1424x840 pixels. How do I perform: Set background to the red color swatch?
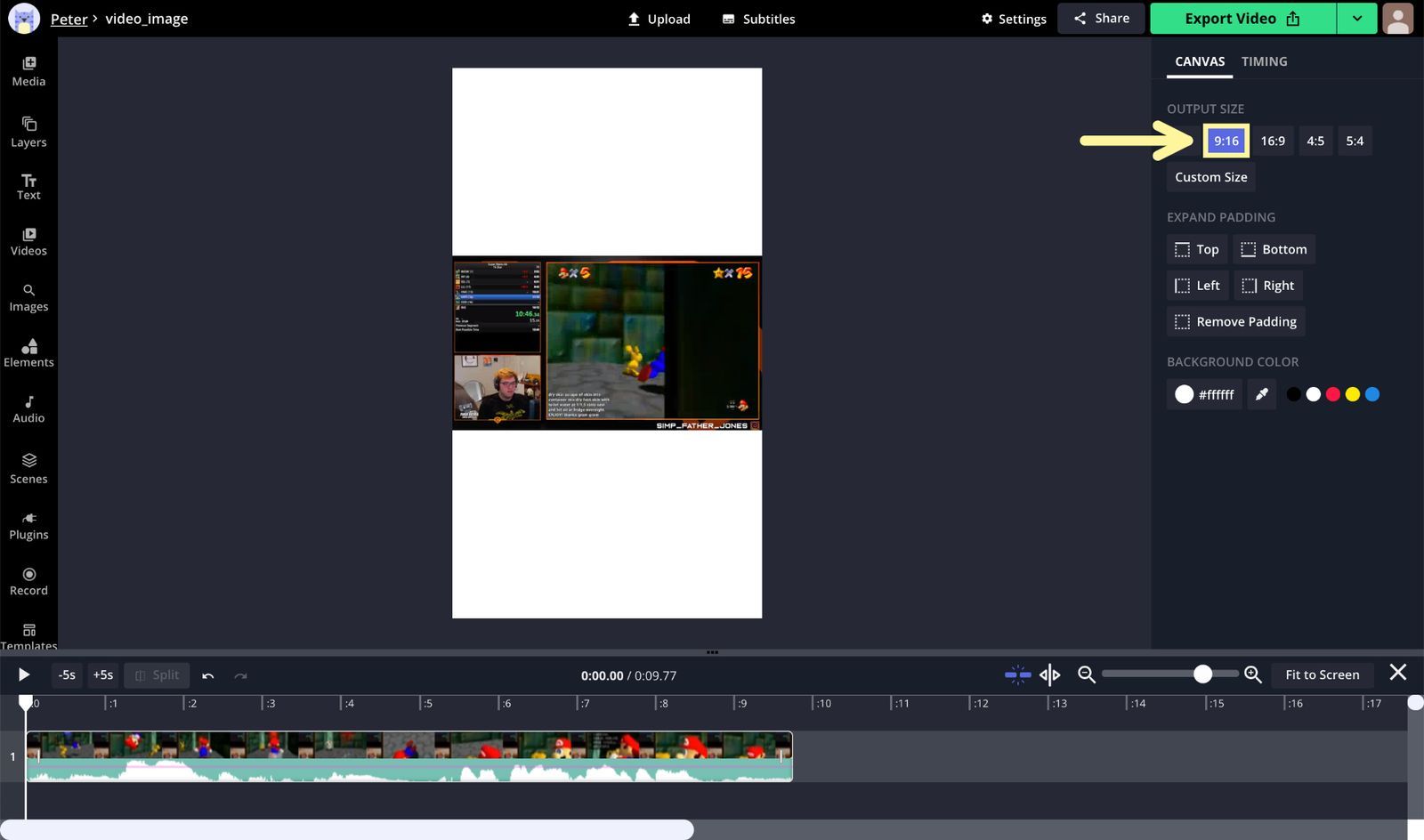(1332, 393)
